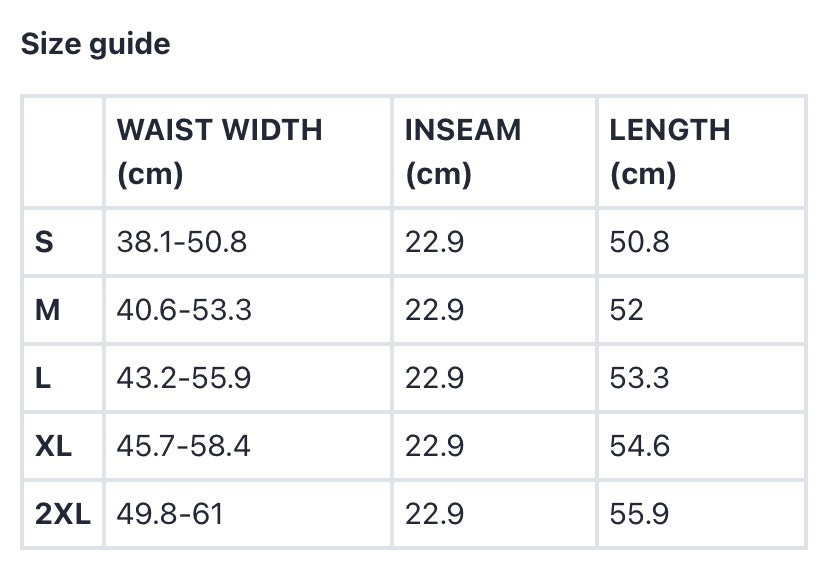Click the LENGTH (cm) column header
This screenshot has width=828, height=566.
pos(669,152)
